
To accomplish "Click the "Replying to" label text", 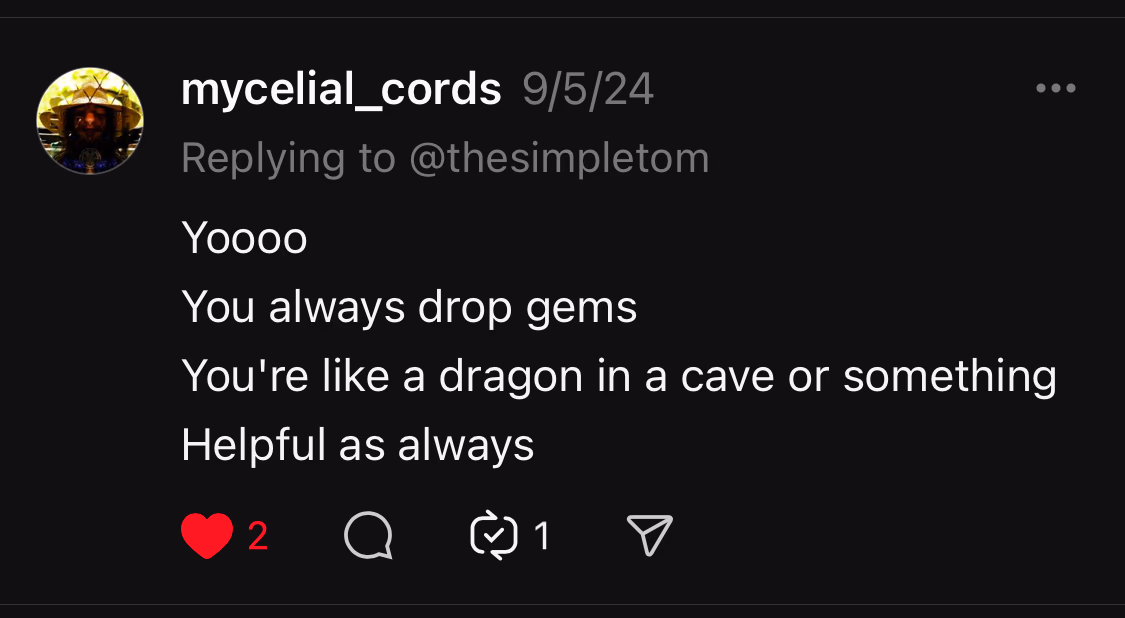I will tap(288, 158).
